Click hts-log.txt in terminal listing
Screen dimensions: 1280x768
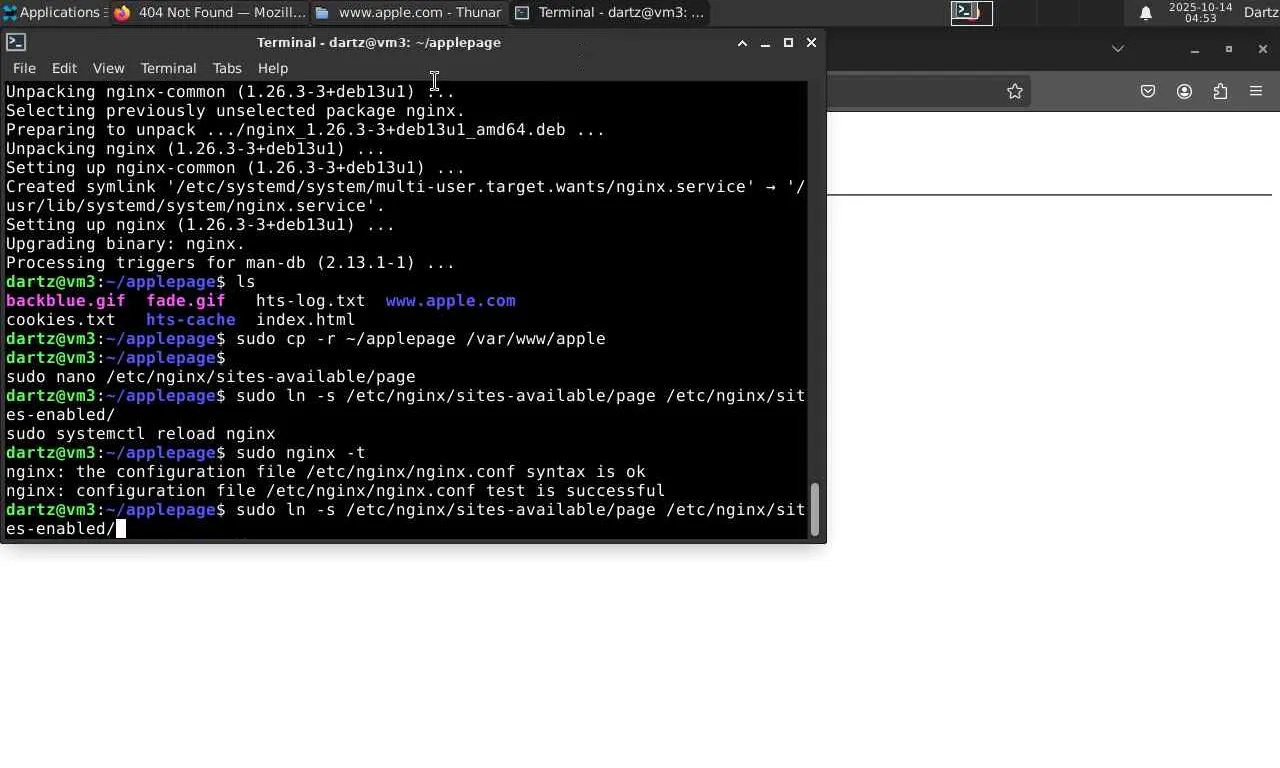[x=311, y=301]
